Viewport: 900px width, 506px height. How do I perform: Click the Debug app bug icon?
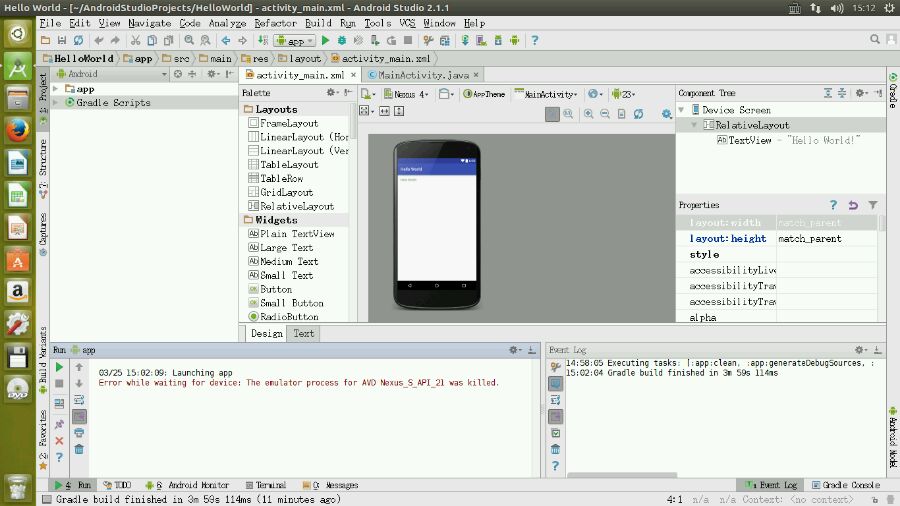342,41
